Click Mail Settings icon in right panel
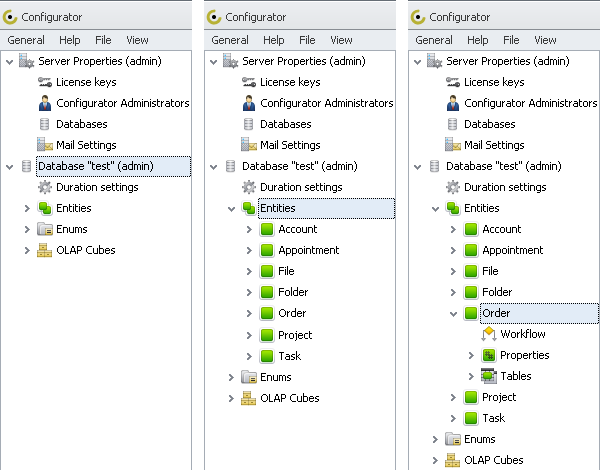Screen dimensions: 600x470 tap(453, 145)
